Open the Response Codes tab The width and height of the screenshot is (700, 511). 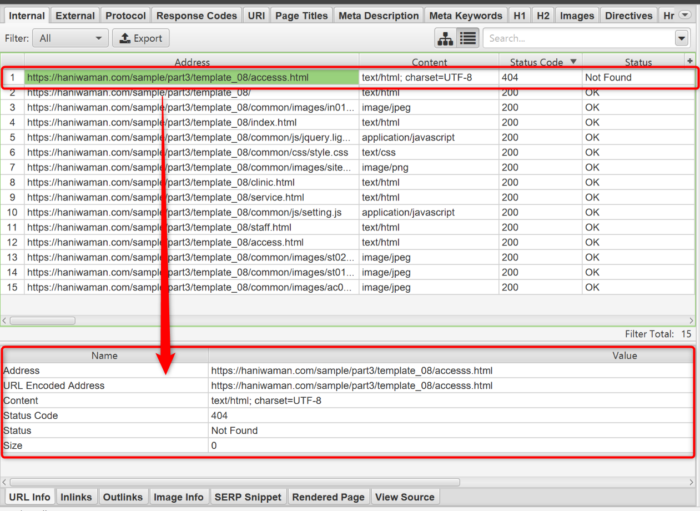(197, 16)
